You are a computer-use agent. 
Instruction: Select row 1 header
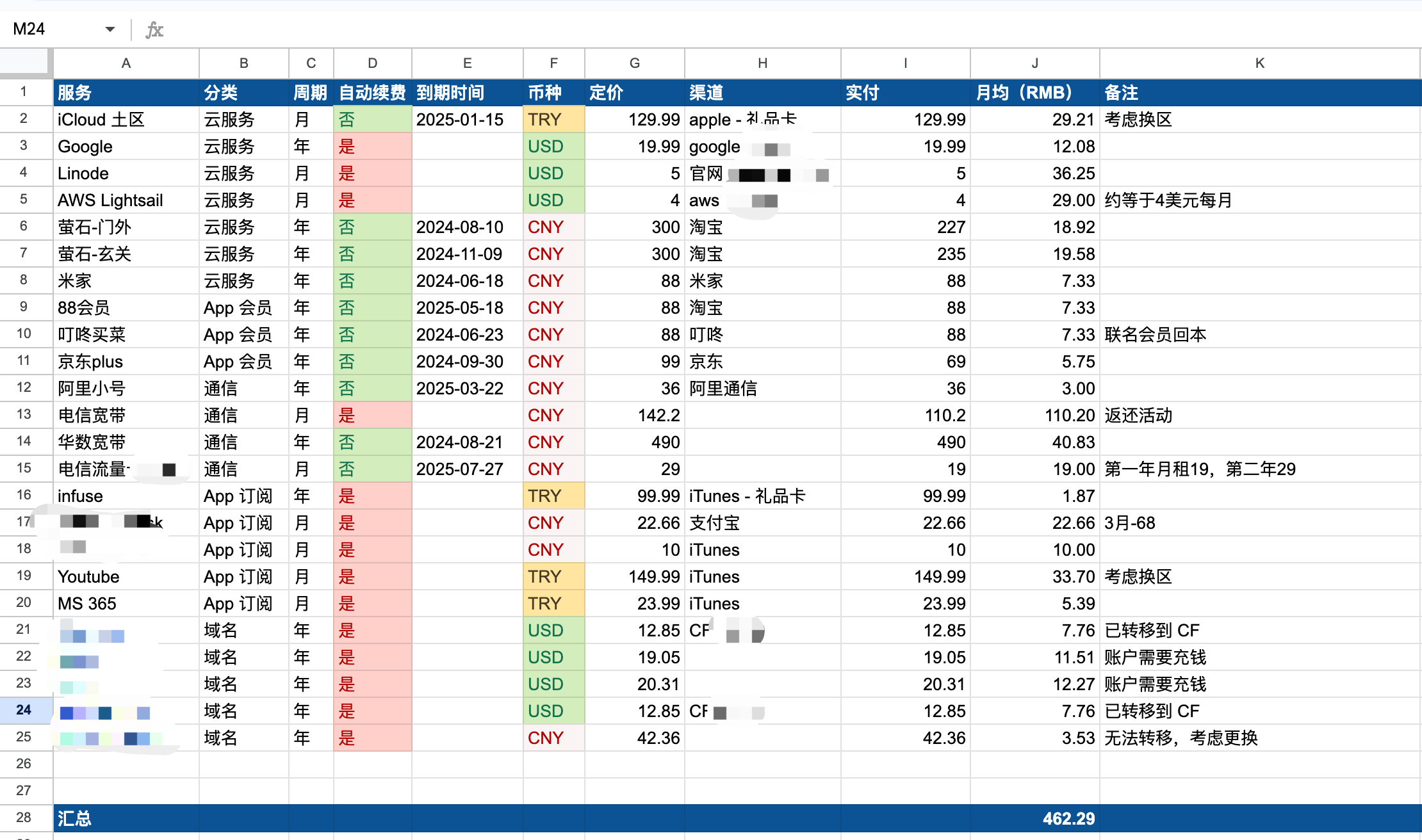(26, 92)
